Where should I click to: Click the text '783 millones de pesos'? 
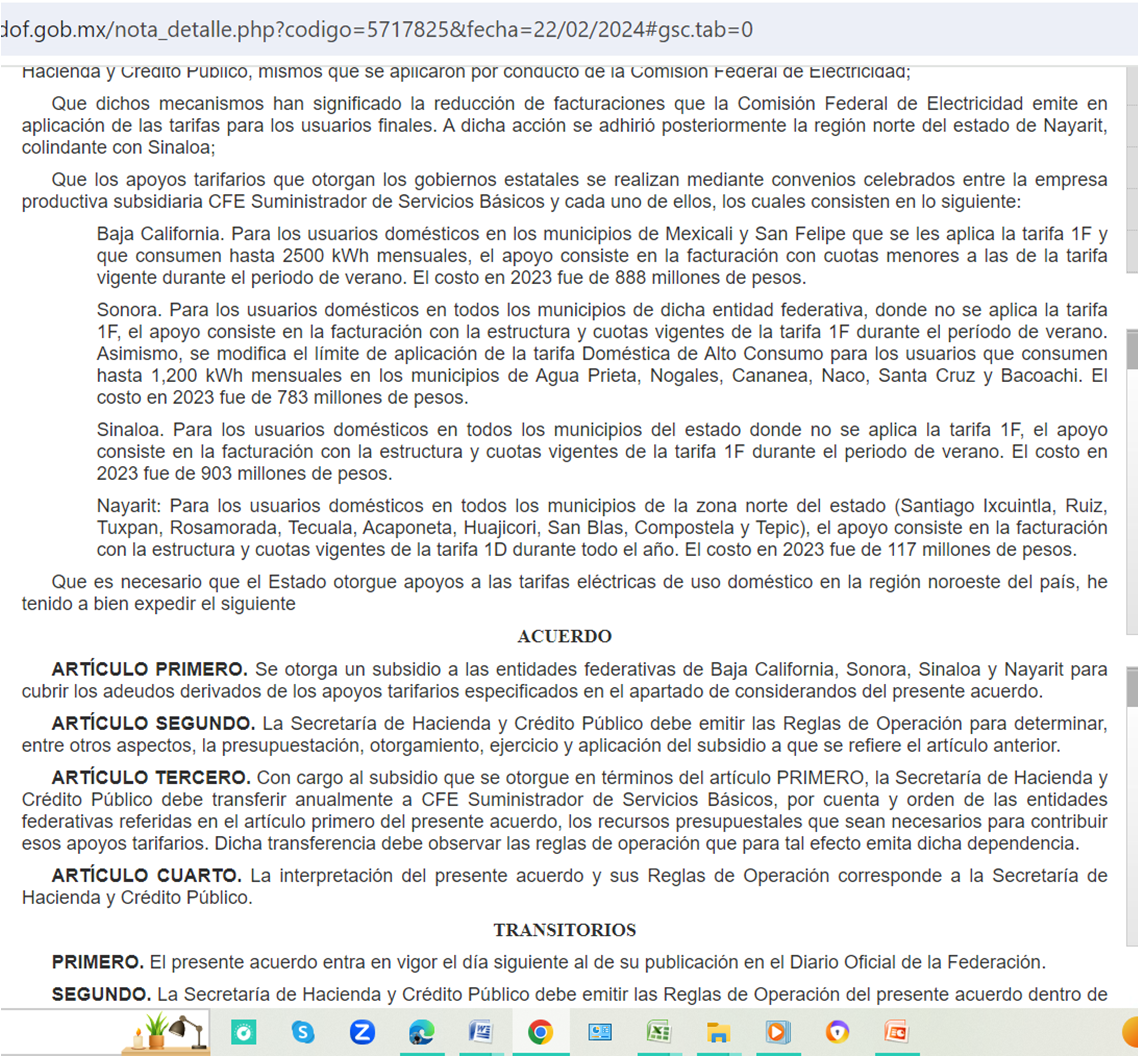[x=370, y=397]
